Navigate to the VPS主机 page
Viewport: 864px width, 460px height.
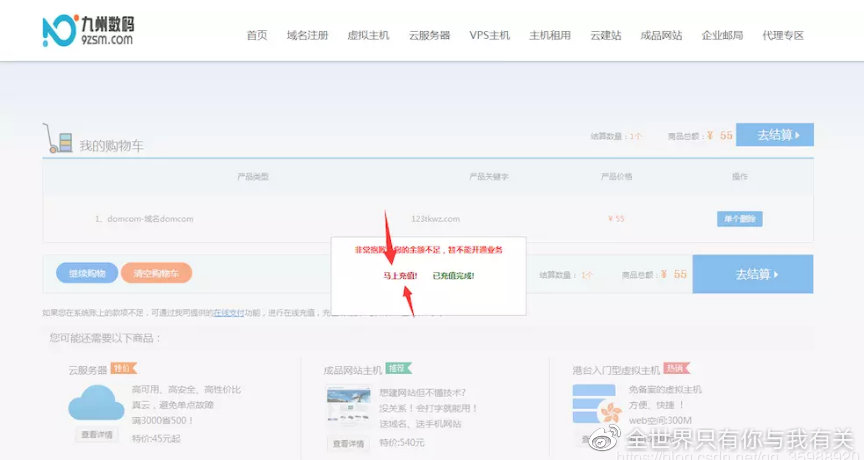point(489,35)
